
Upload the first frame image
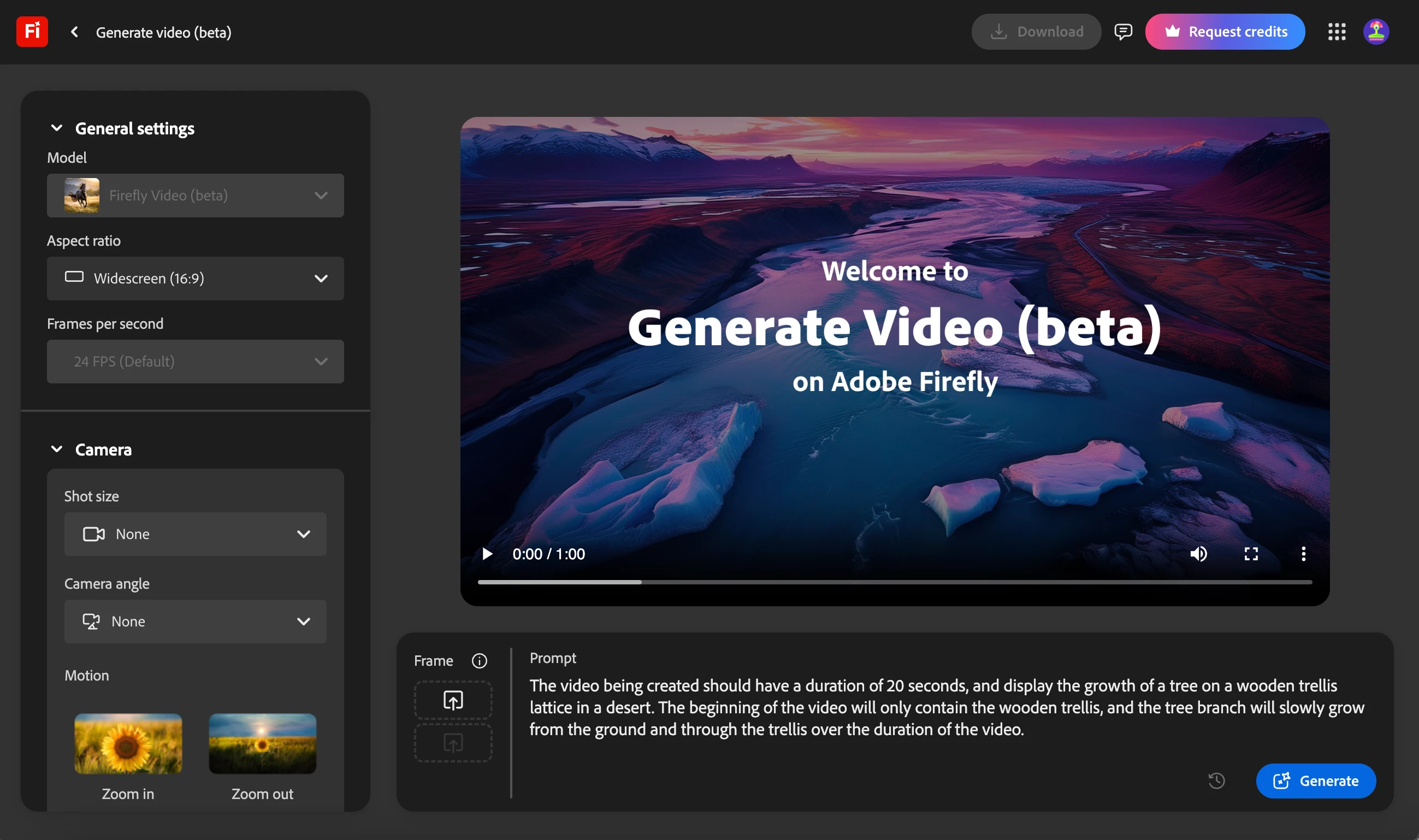453,700
